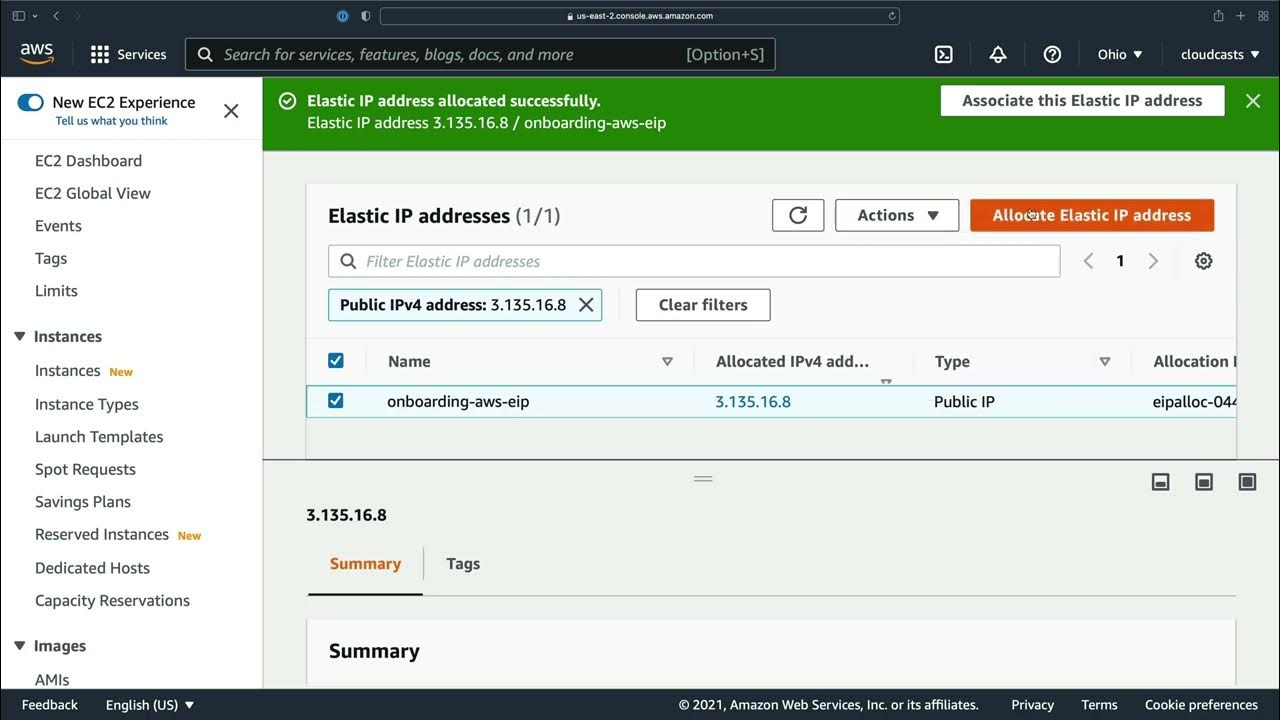
Task: Set details pane to half-height icon
Action: (1204, 482)
